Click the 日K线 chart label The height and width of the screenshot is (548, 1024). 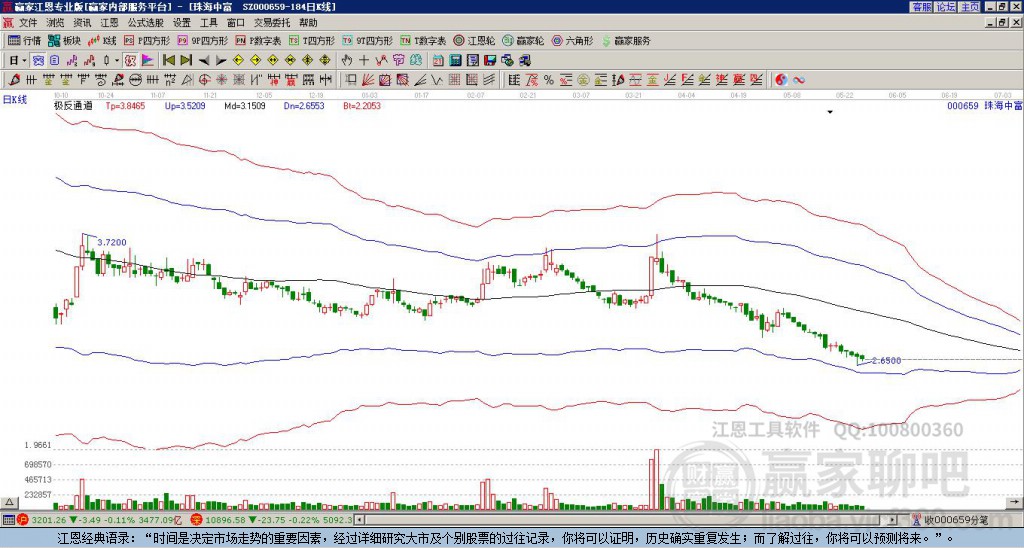coord(15,100)
